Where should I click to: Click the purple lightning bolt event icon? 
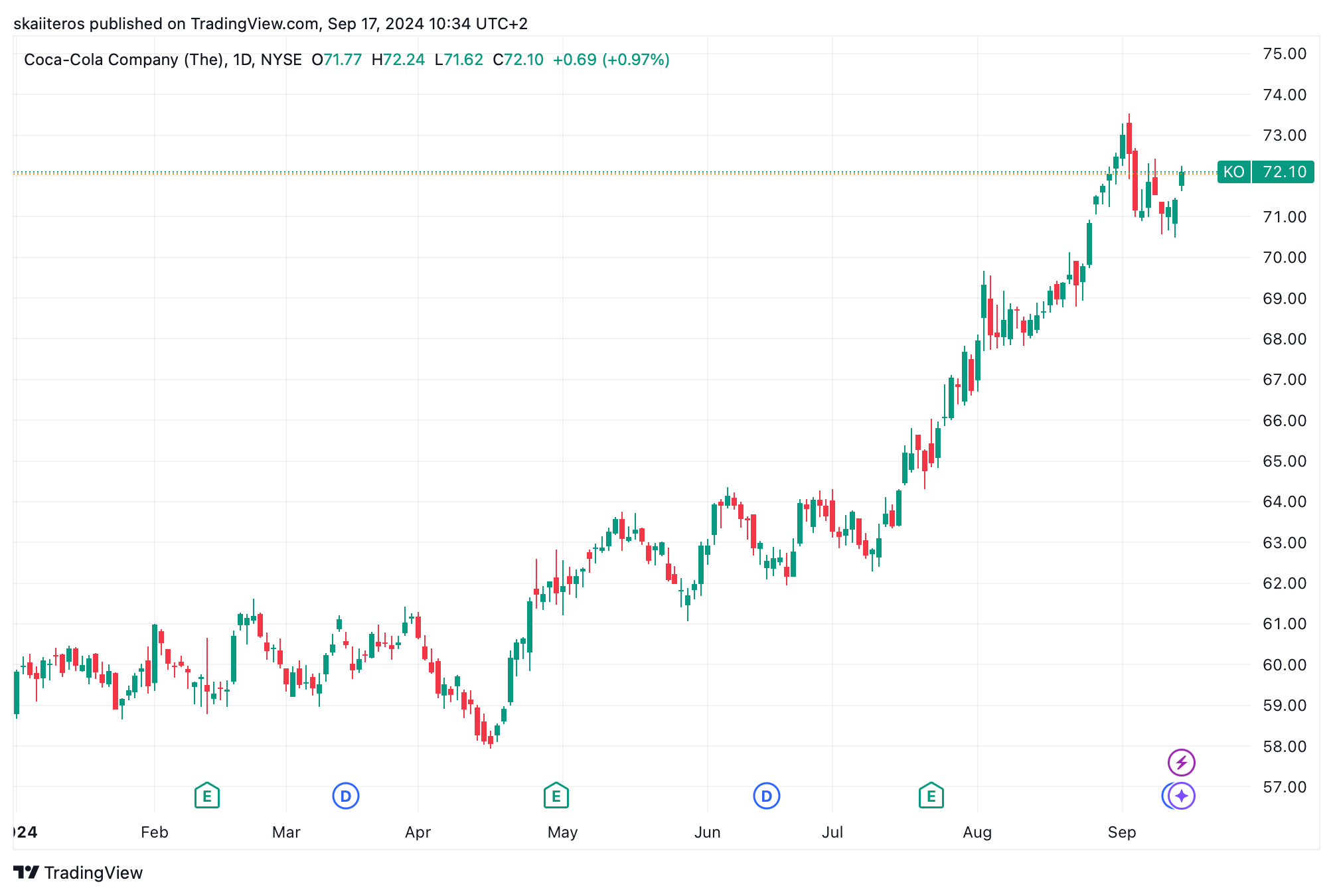point(1182,763)
